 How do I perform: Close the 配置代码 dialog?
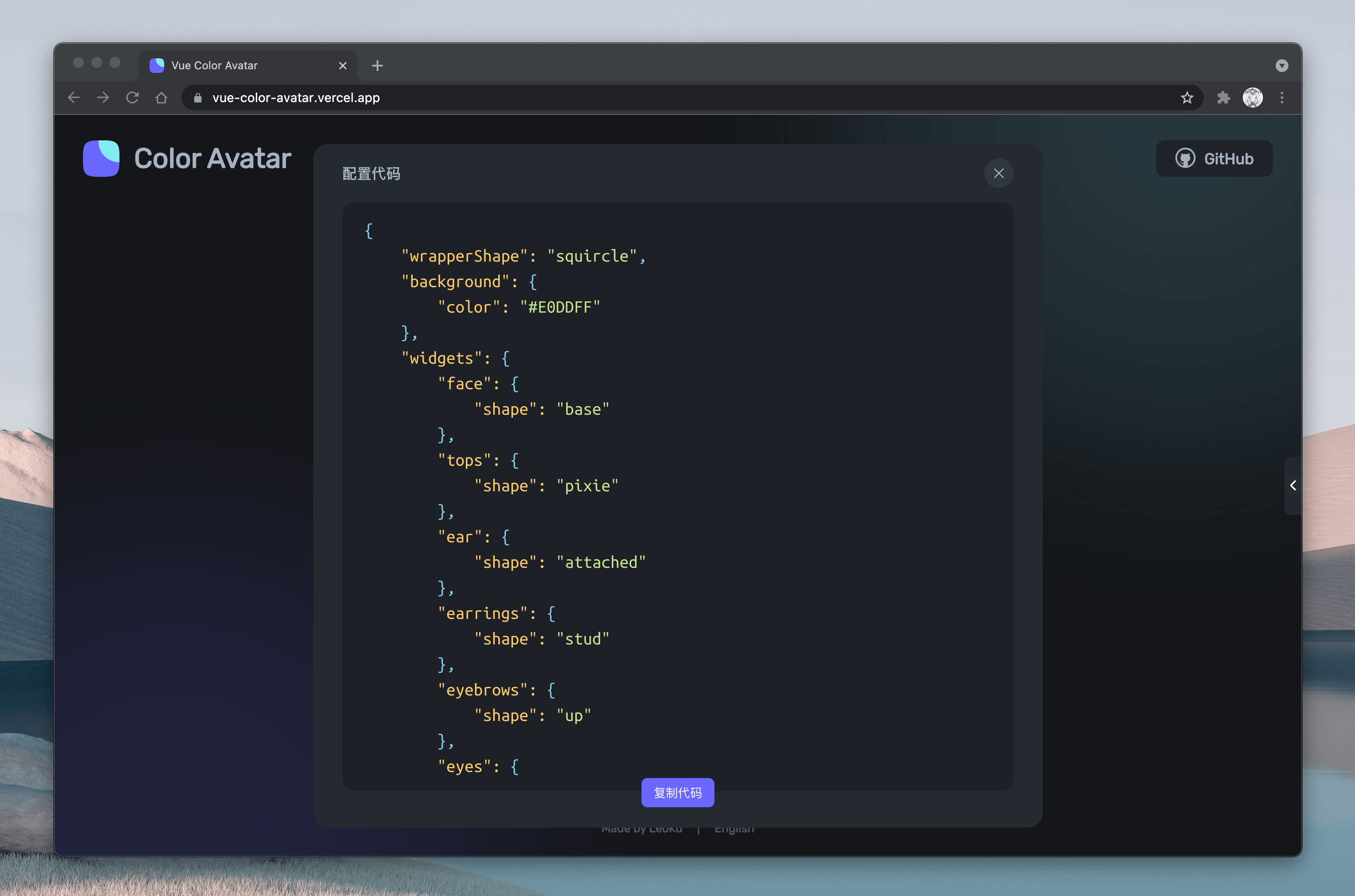coord(998,173)
